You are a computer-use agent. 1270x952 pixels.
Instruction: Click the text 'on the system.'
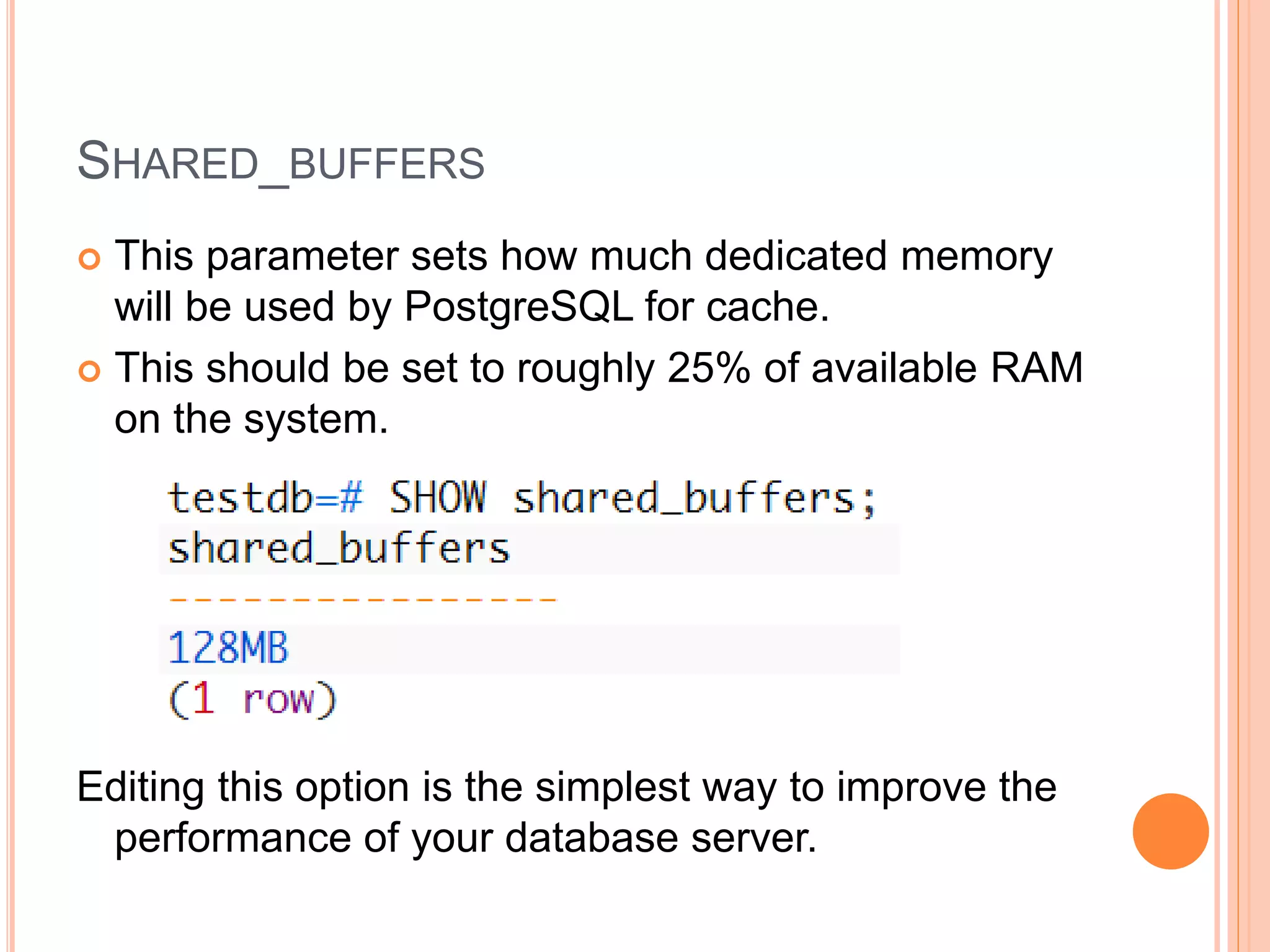[251, 419]
